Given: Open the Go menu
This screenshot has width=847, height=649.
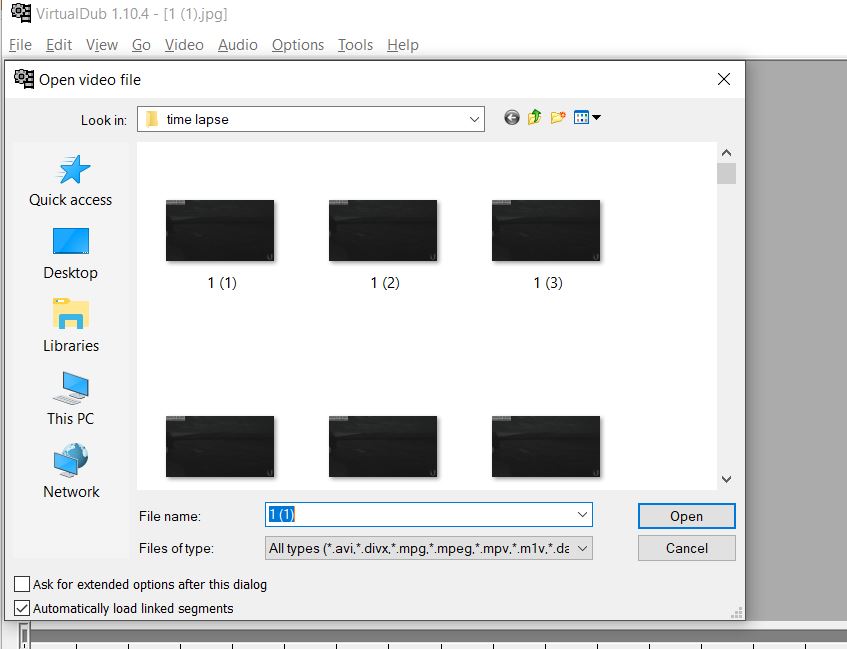Looking at the screenshot, I should pos(141,45).
